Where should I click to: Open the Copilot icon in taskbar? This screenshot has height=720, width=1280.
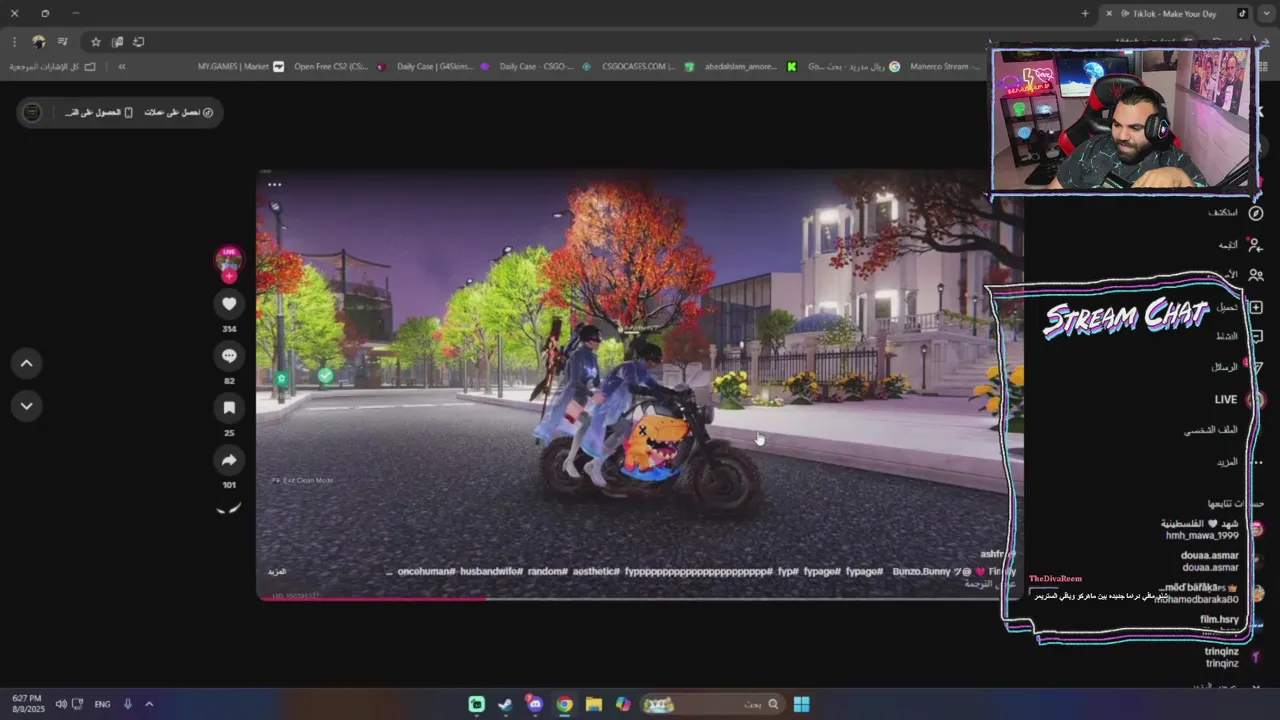point(623,704)
